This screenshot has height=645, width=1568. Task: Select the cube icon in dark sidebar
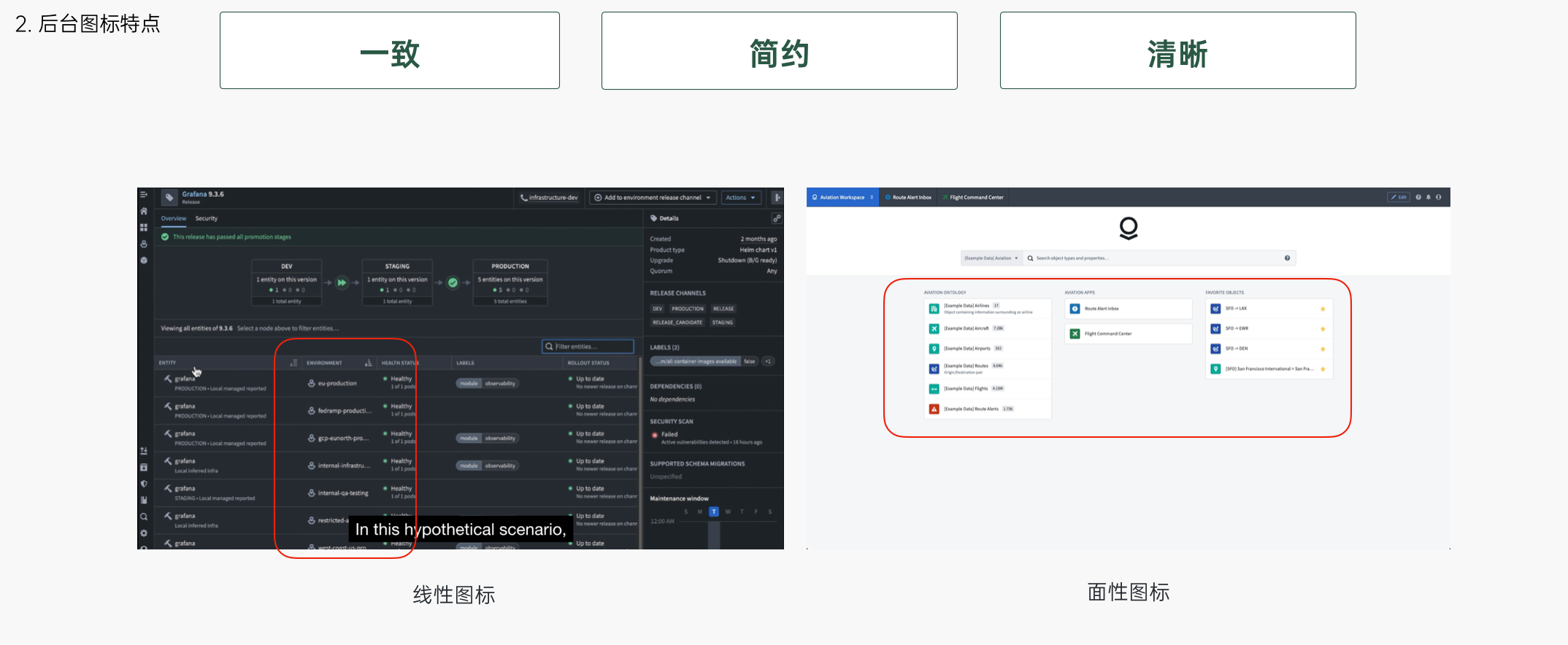pyautogui.click(x=144, y=260)
